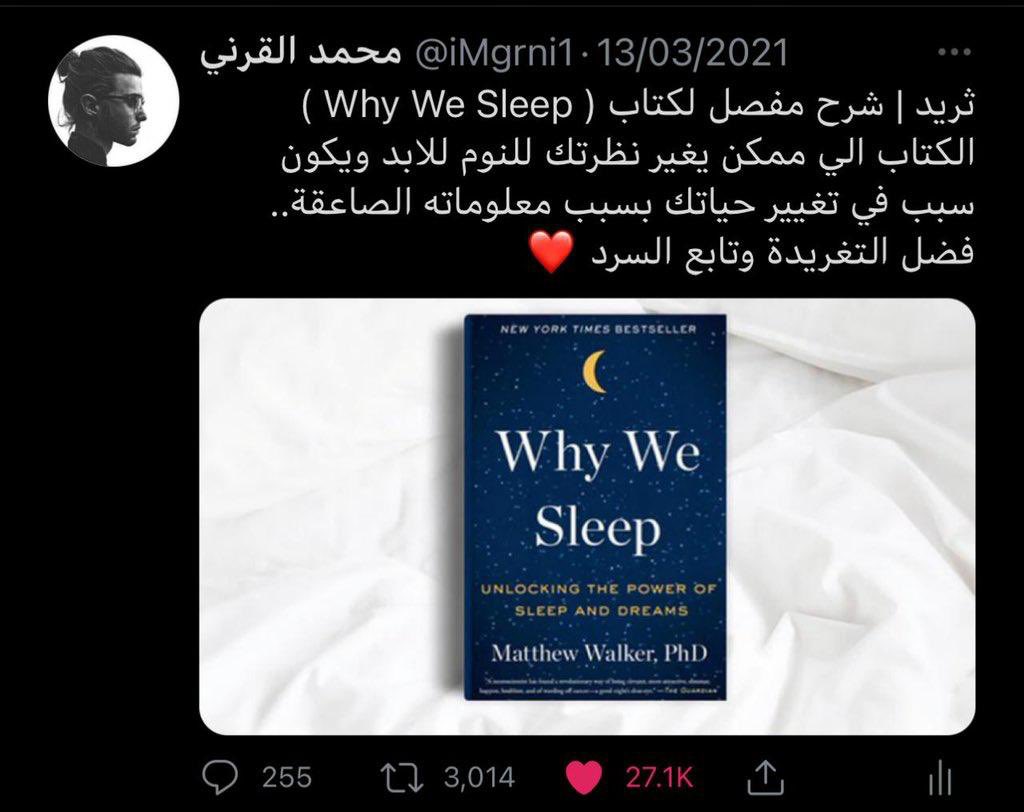The width and height of the screenshot is (1024, 812).
Task: Click the 'Unlocking the Power of' subtitle
Action: (598, 589)
